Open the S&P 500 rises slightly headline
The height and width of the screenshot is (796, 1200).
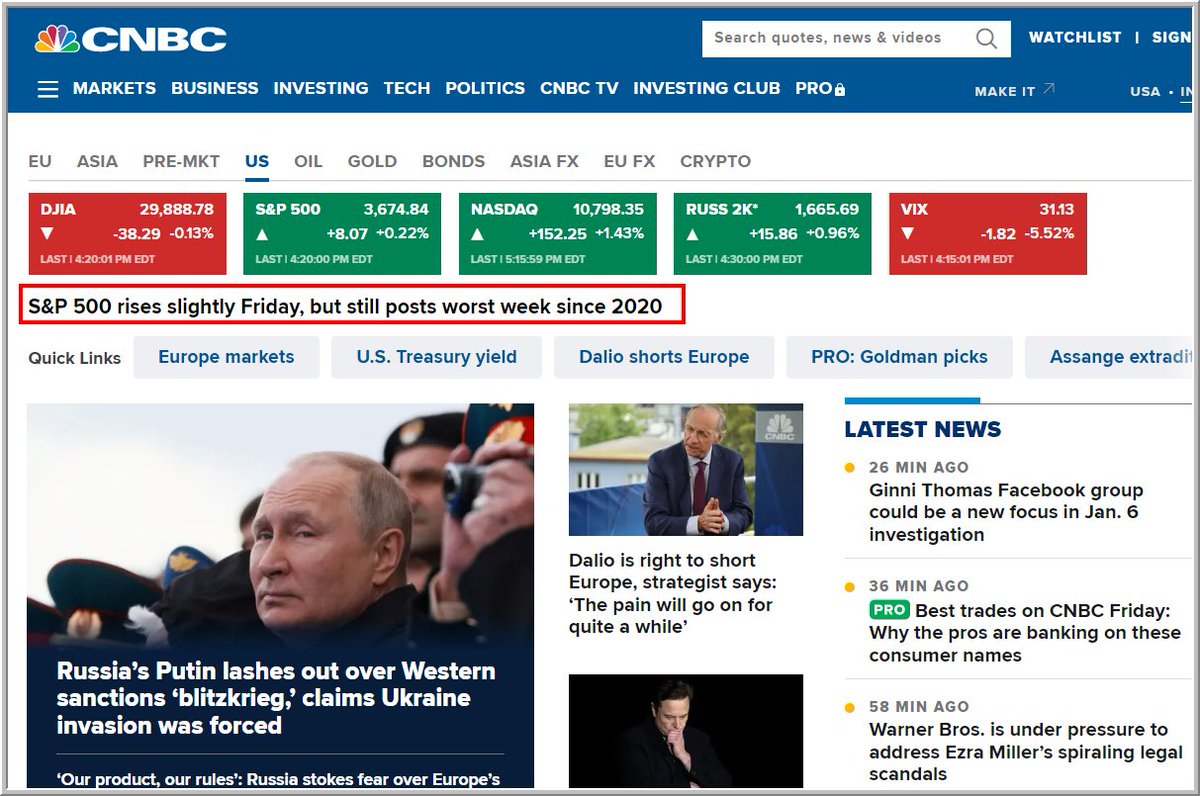(345, 306)
